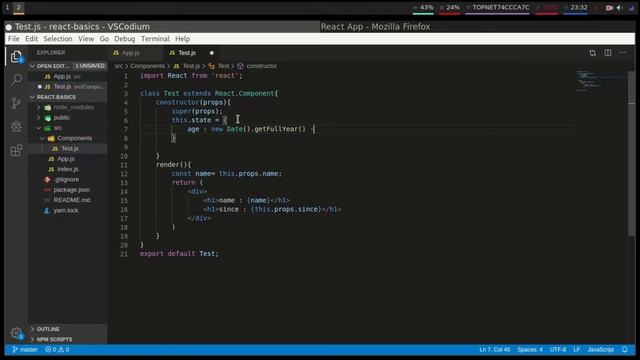Image resolution: width=640 pixels, height=360 pixels.
Task: Expand the NPM Scripts section
Action: click(x=67, y=339)
